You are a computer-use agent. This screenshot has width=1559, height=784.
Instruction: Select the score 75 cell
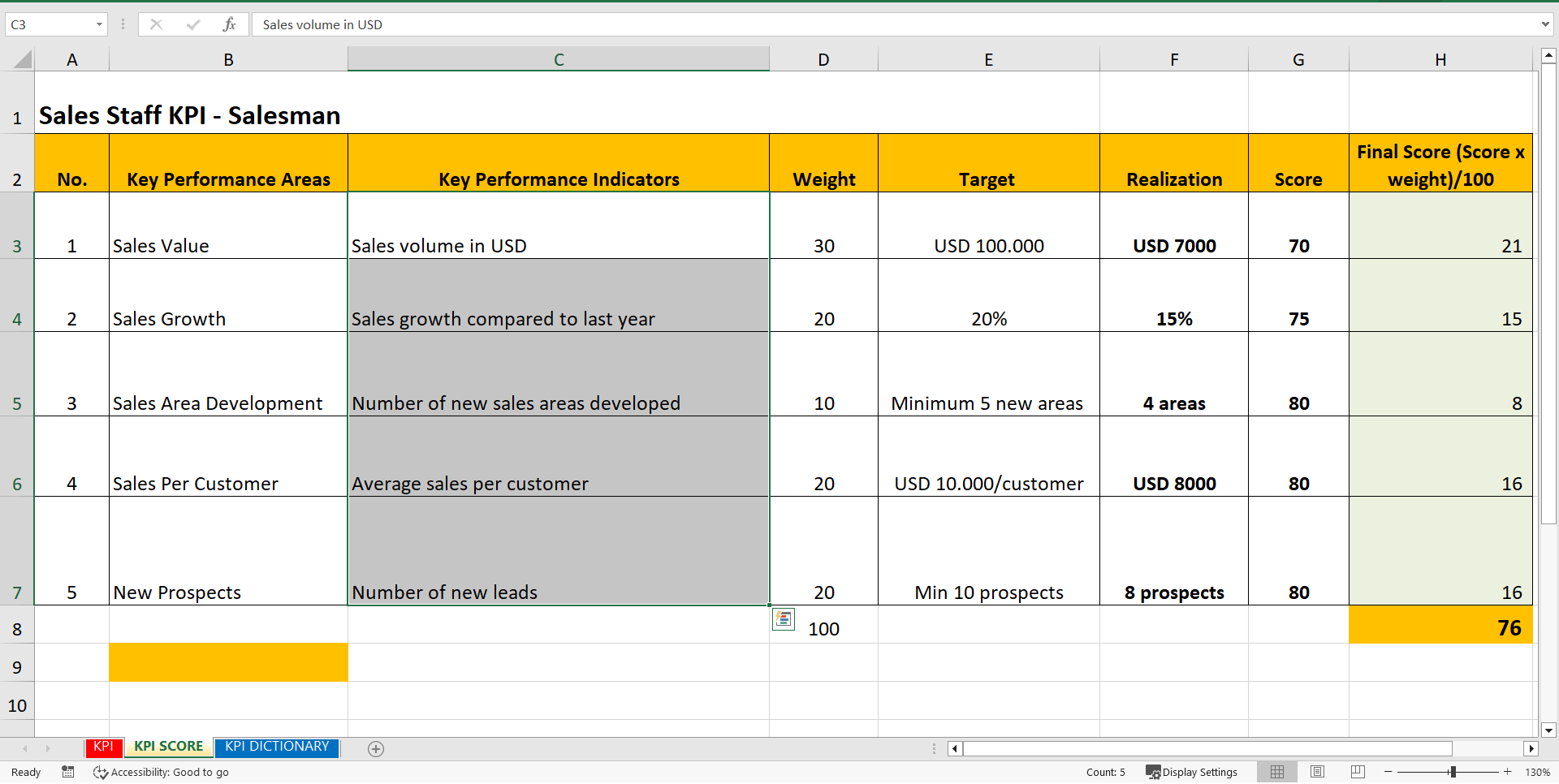[x=1298, y=295]
